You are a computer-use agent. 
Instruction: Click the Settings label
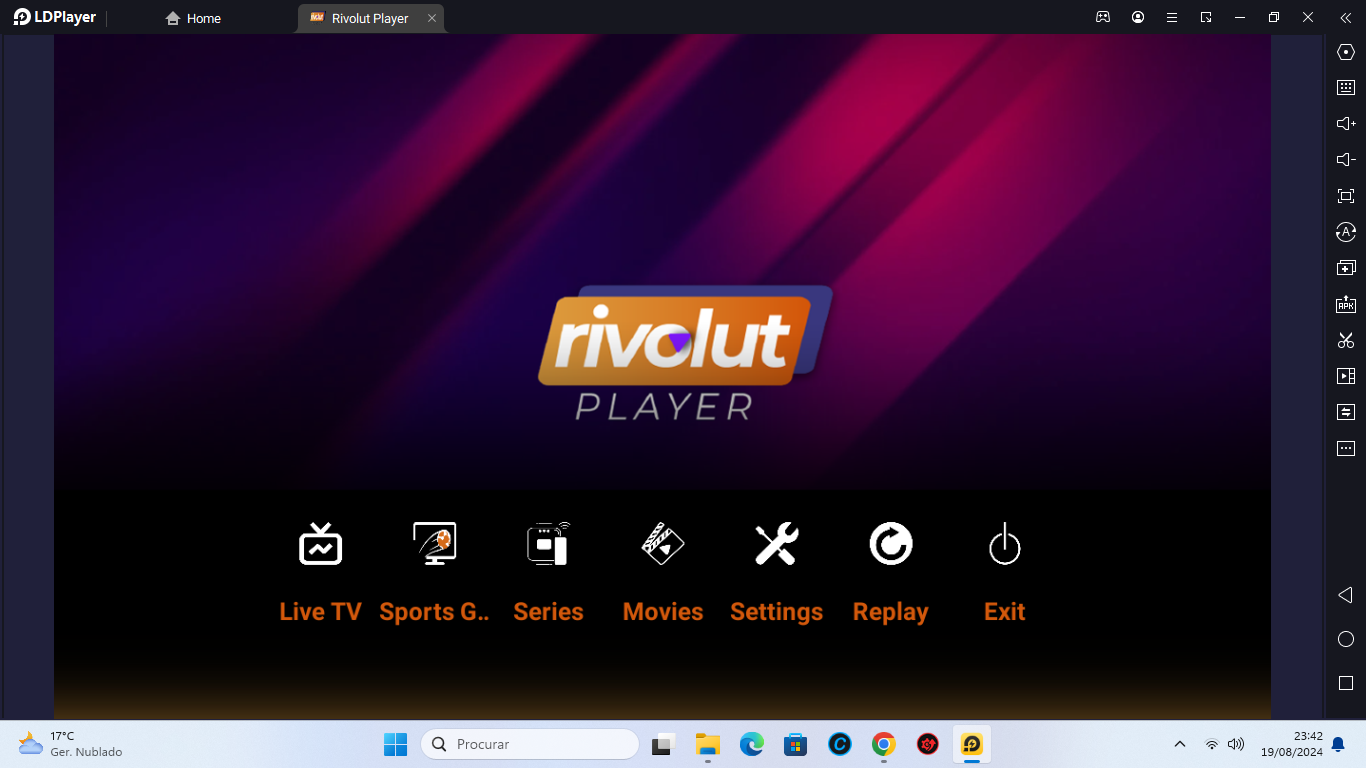click(x=776, y=612)
